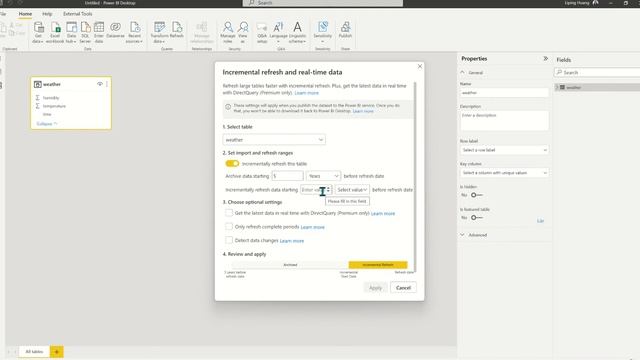
Task: Connect to SQL Server
Action: click(x=85, y=32)
